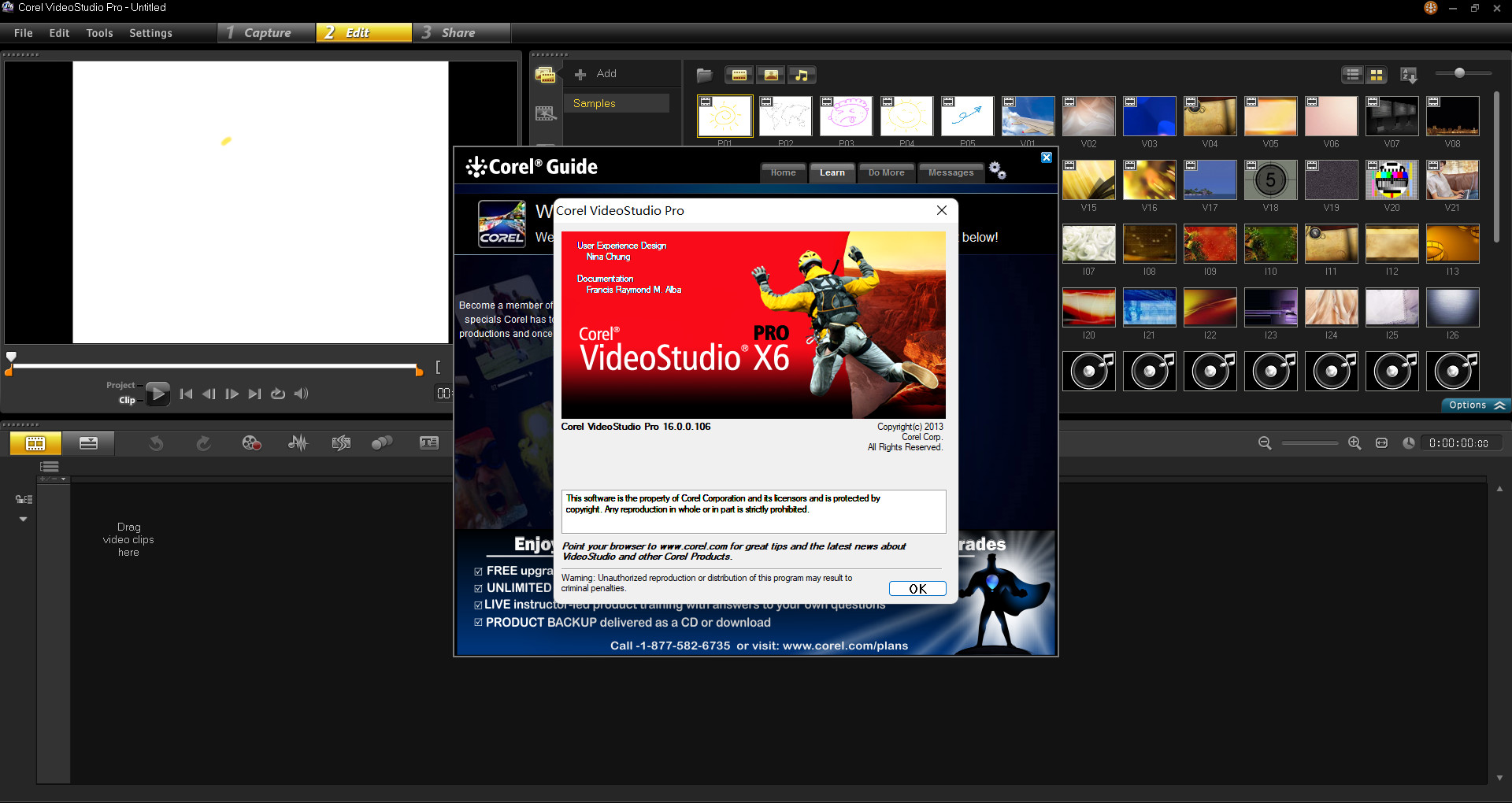Image resolution: width=1512 pixels, height=803 pixels.
Task: Toggle the show videos filter
Action: tap(739, 75)
